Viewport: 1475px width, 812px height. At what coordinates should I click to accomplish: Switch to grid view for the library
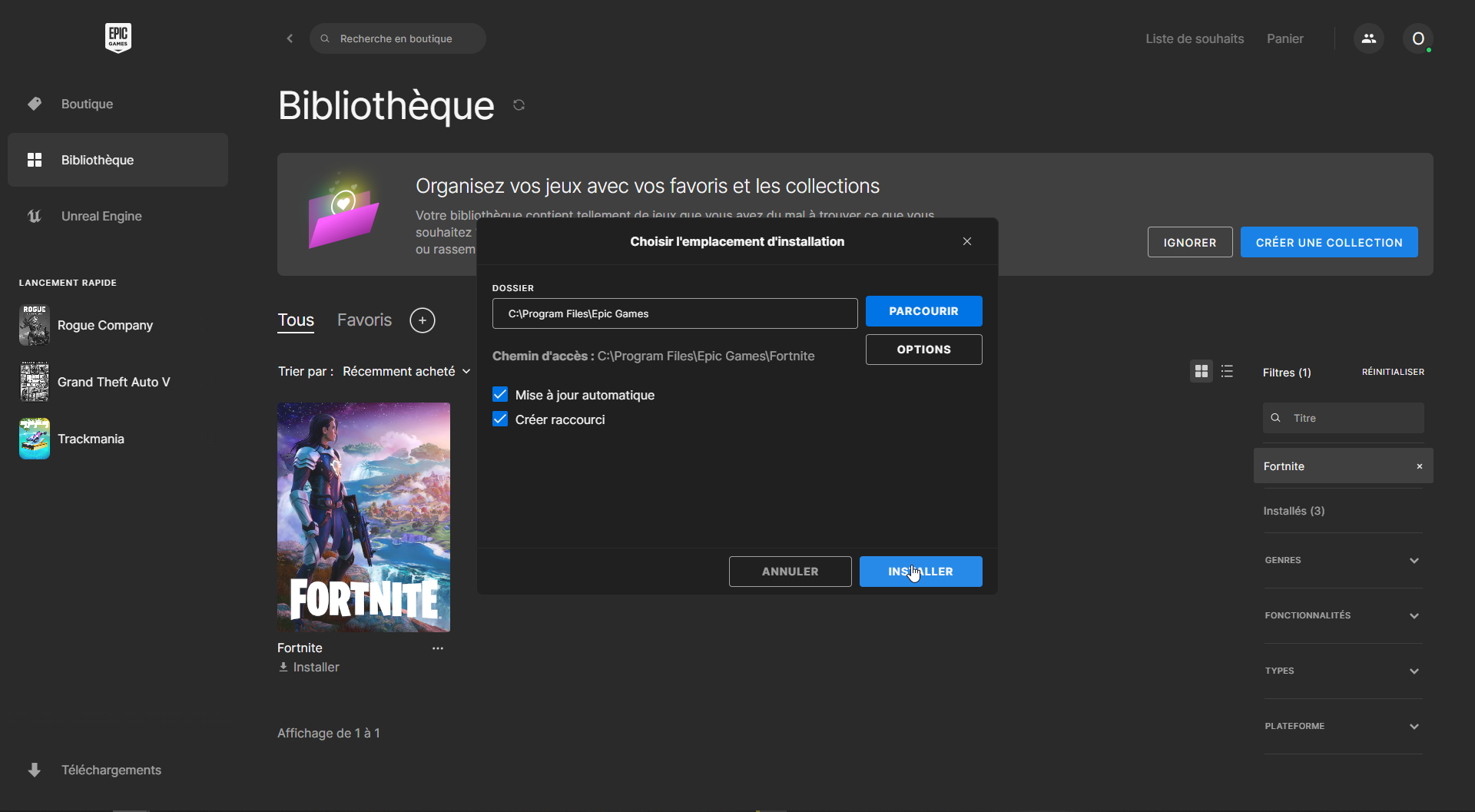tap(1200, 371)
